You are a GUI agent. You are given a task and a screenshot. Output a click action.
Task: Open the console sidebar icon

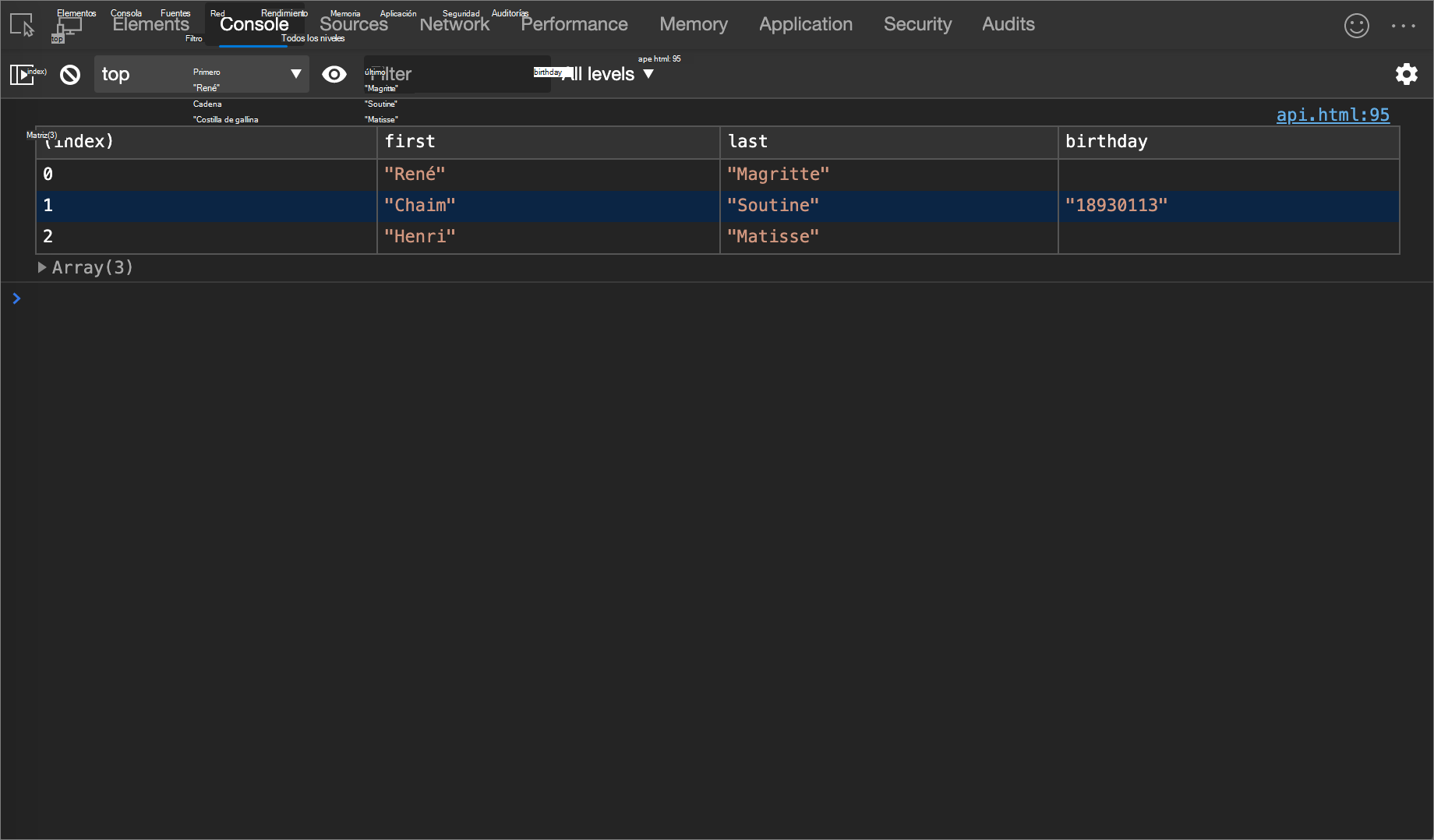click(23, 74)
